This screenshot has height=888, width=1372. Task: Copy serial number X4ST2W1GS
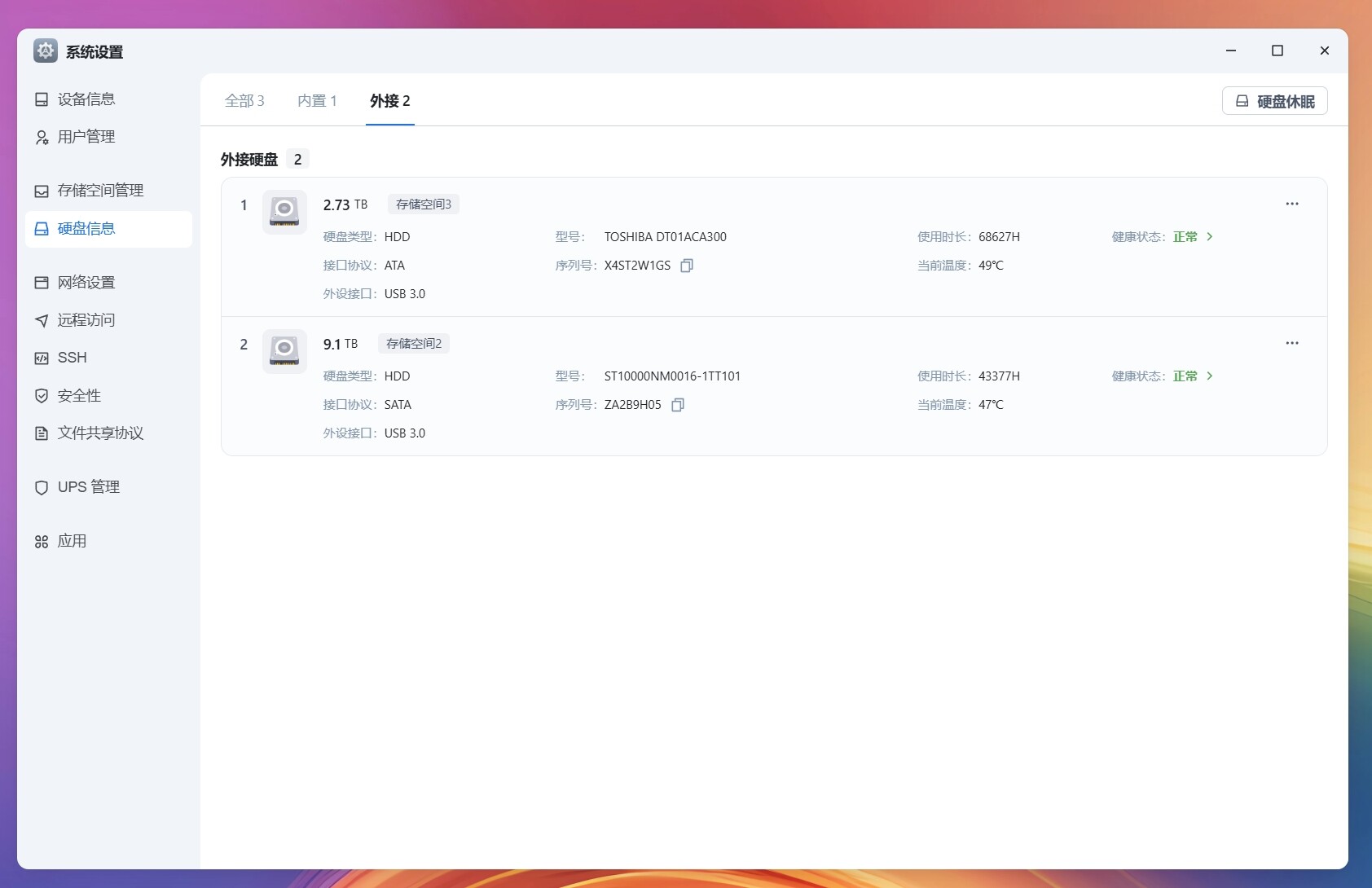click(687, 266)
